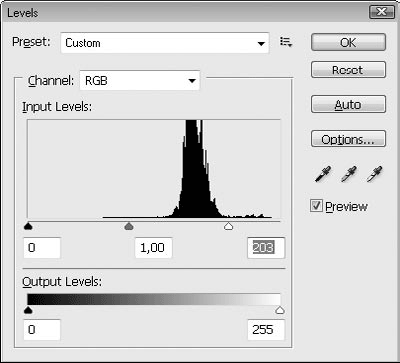
Task: Click the output black slider handle
Action: point(28,310)
